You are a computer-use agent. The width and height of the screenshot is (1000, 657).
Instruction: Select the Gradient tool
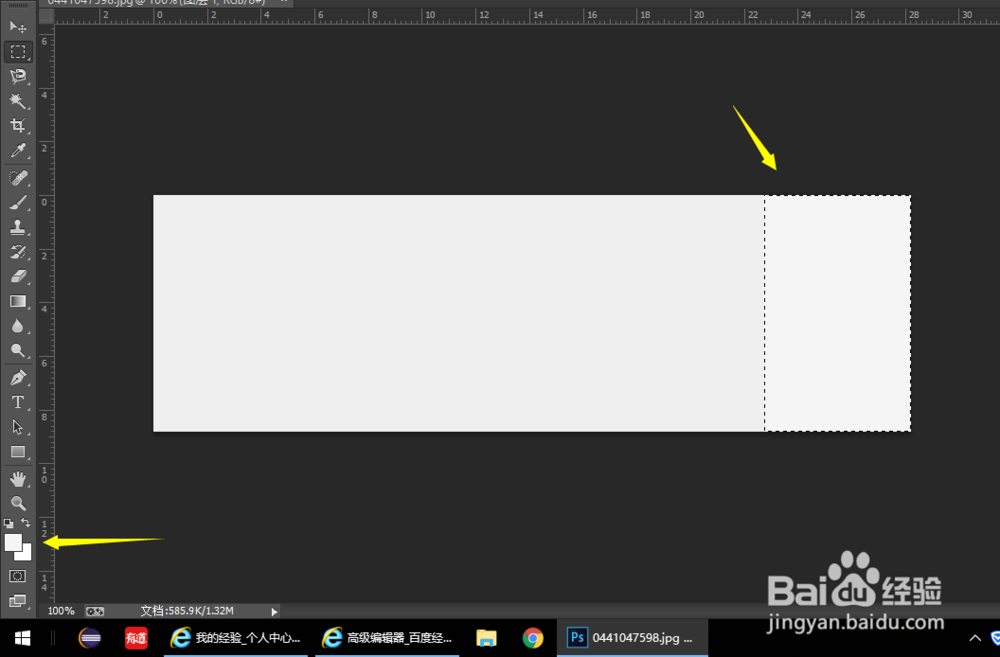tap(18, 301)
